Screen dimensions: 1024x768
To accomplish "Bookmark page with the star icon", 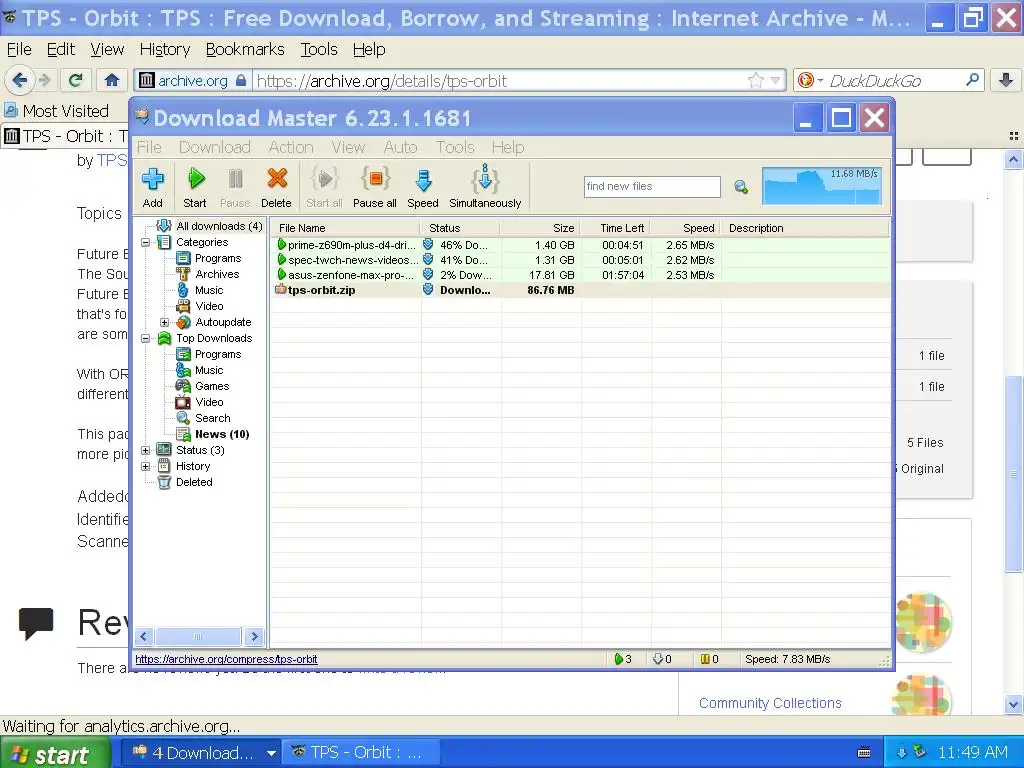I will coord(756,80).
